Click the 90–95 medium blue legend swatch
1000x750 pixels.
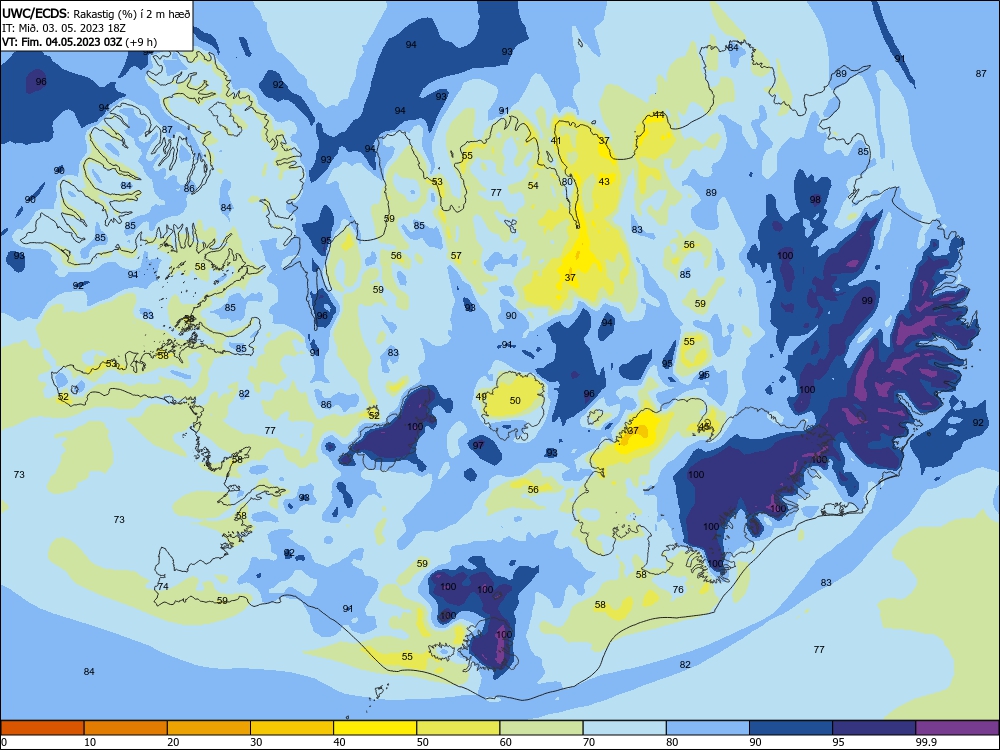[791, 728]
